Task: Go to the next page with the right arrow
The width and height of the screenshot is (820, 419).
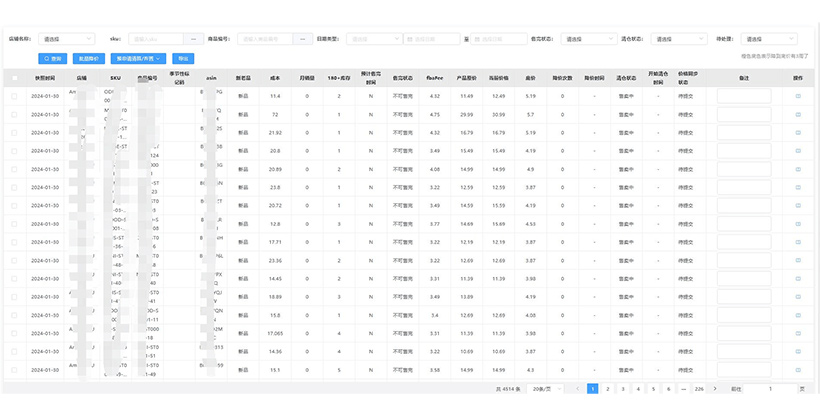Action: click(x=714, y=388)
